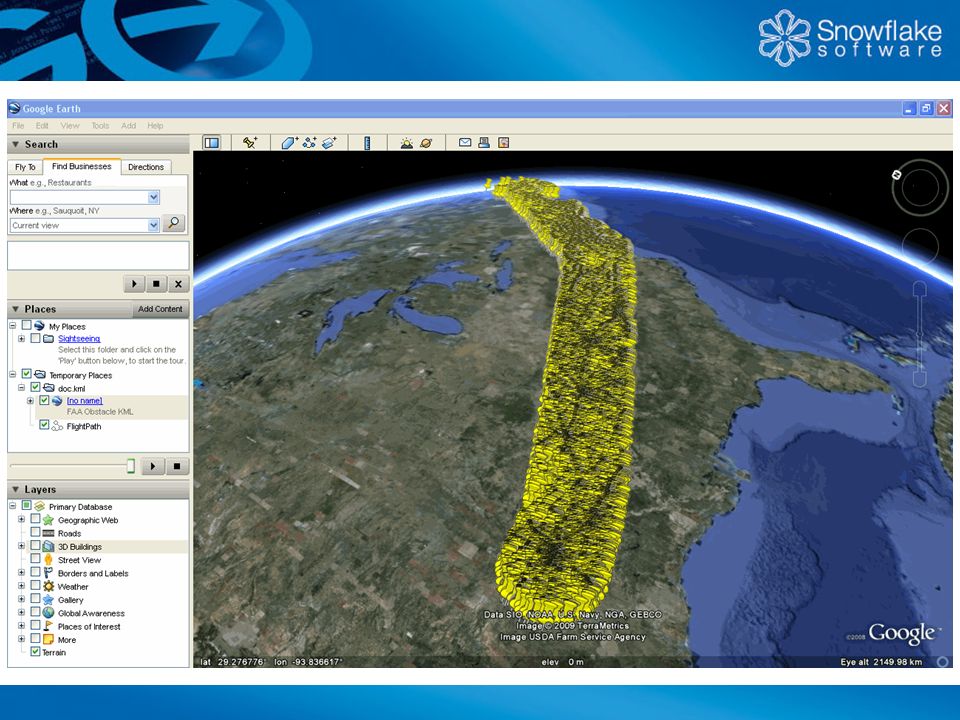This screenshot has width=960, height=720.
Task: Click the Borders and Labels layer icon
Action: (48, 572)
